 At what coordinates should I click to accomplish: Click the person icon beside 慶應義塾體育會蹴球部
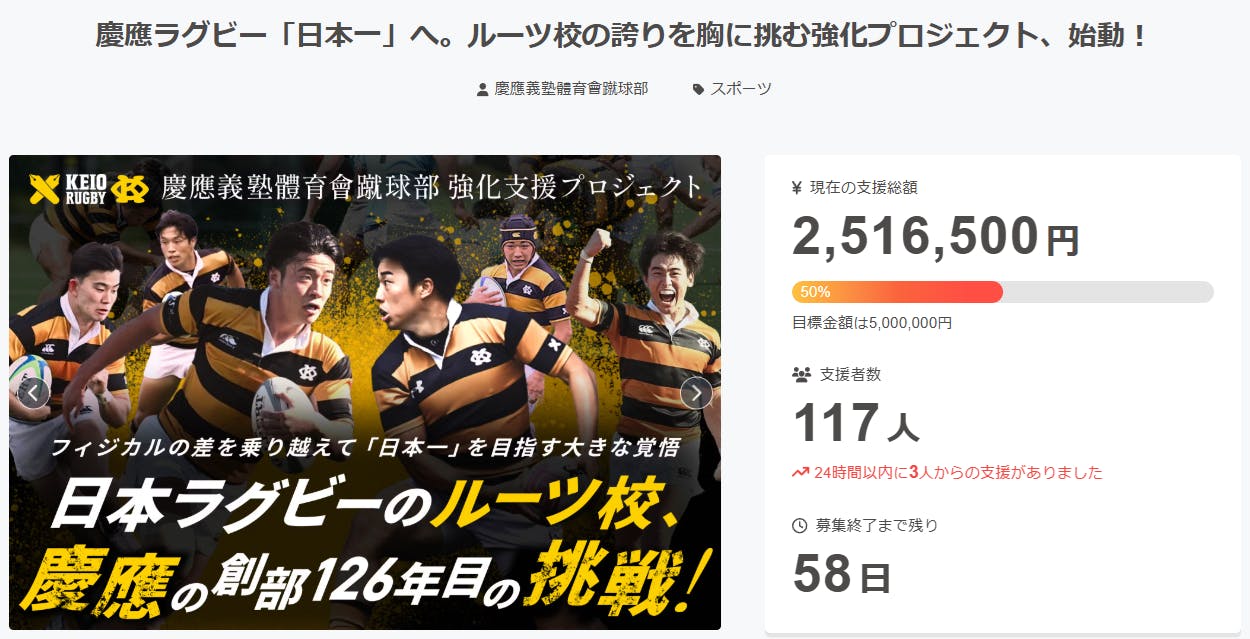point(483,89)
